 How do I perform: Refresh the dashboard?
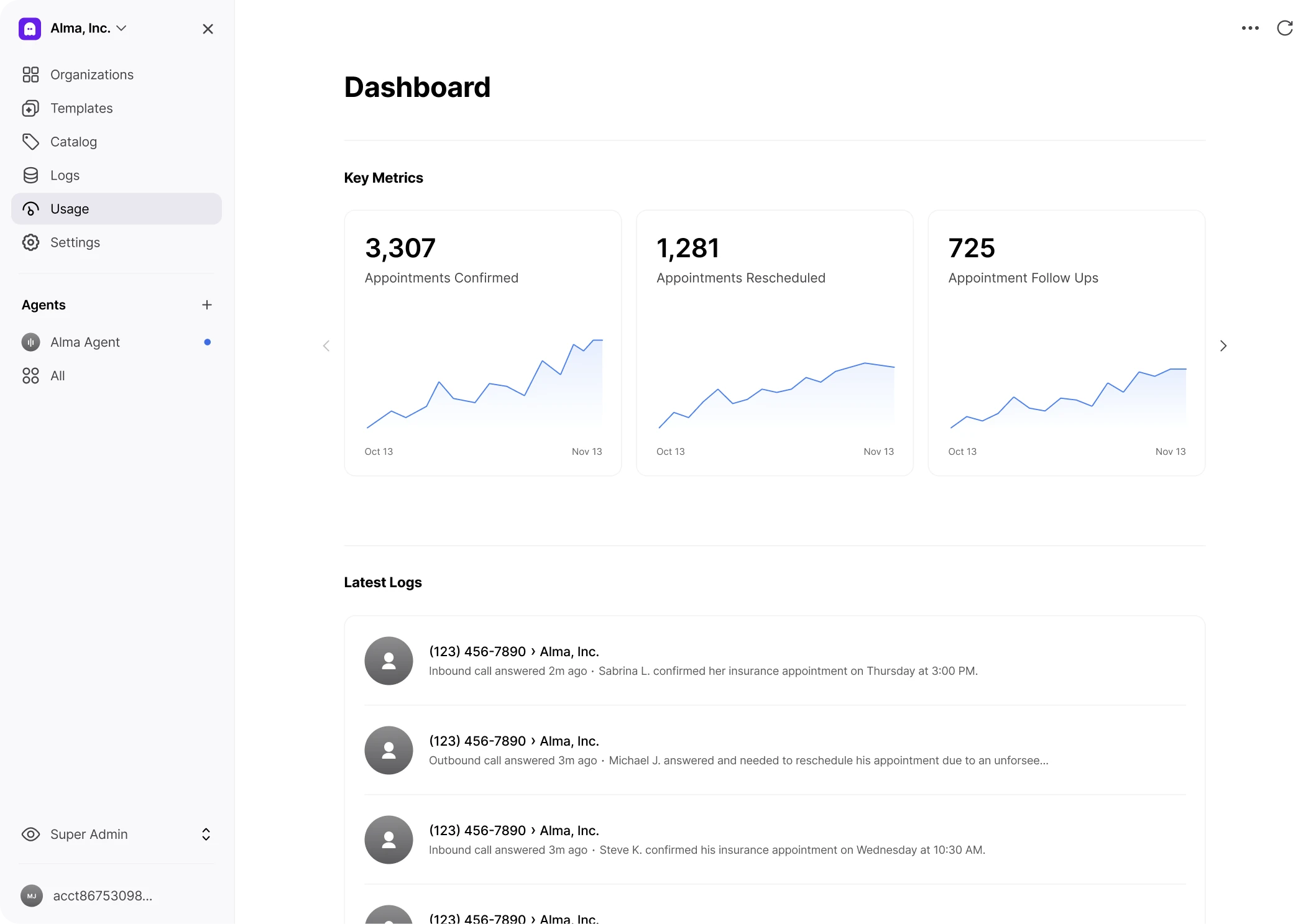coord(1285,28)
